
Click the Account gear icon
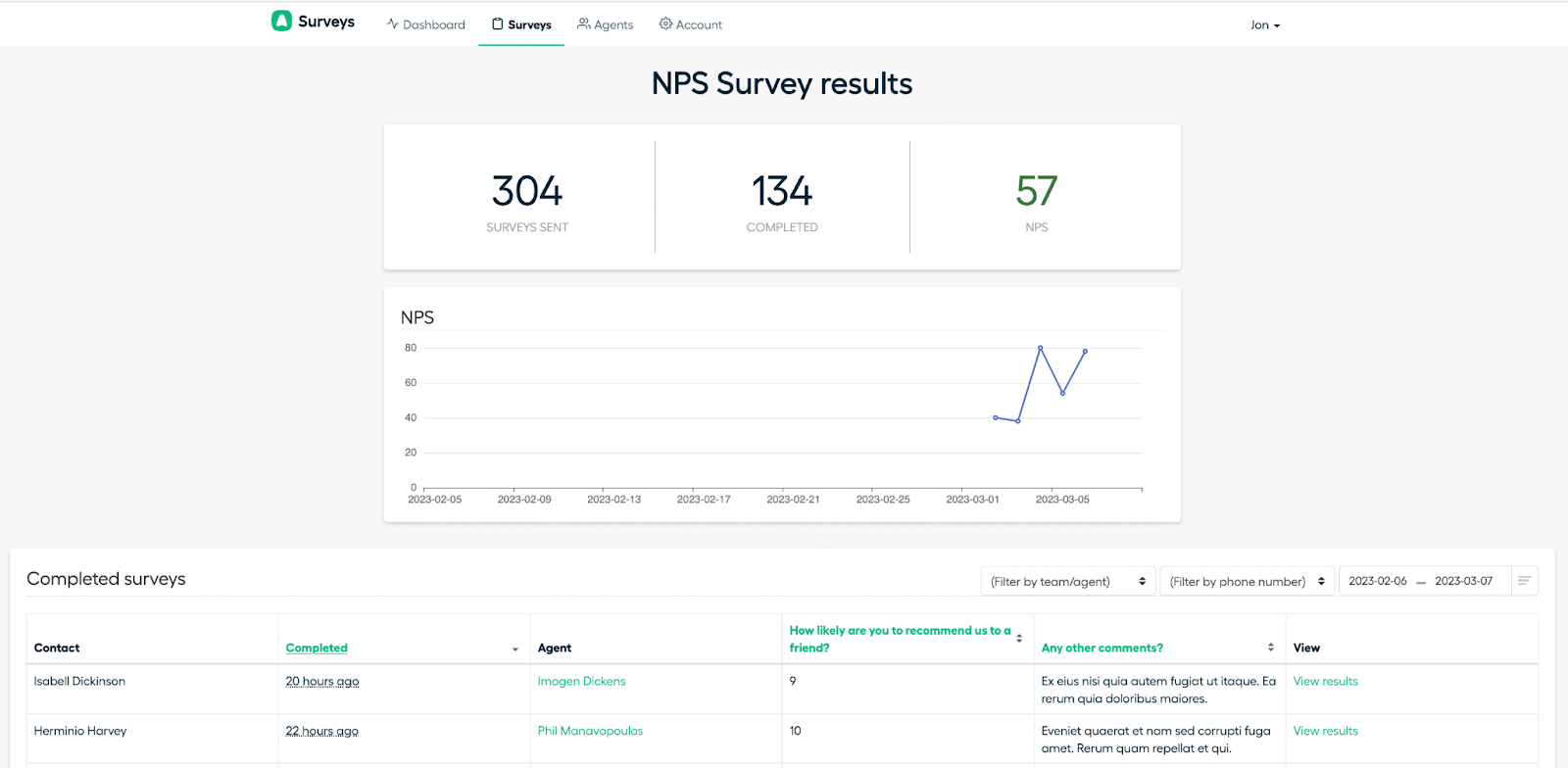pyautogui.click(x=665, y=24)
